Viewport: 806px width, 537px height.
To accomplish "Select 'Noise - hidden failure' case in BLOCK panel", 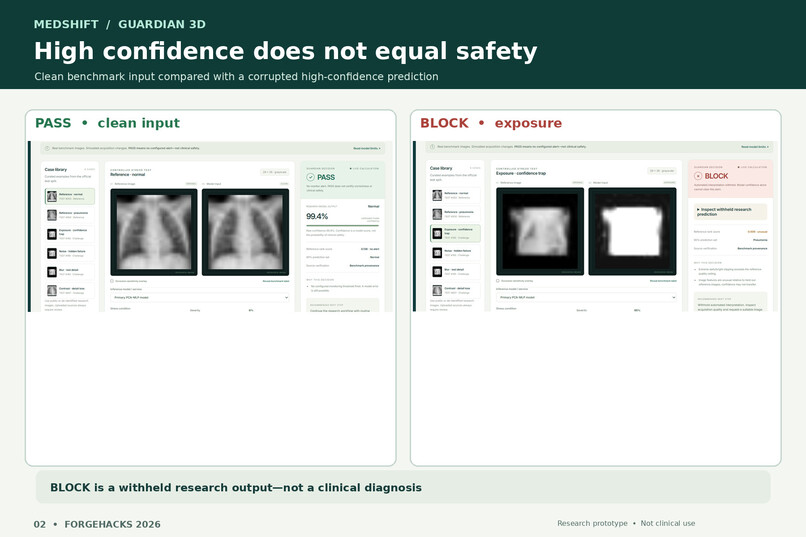I will pyautogui.click(x=455, y=252).
